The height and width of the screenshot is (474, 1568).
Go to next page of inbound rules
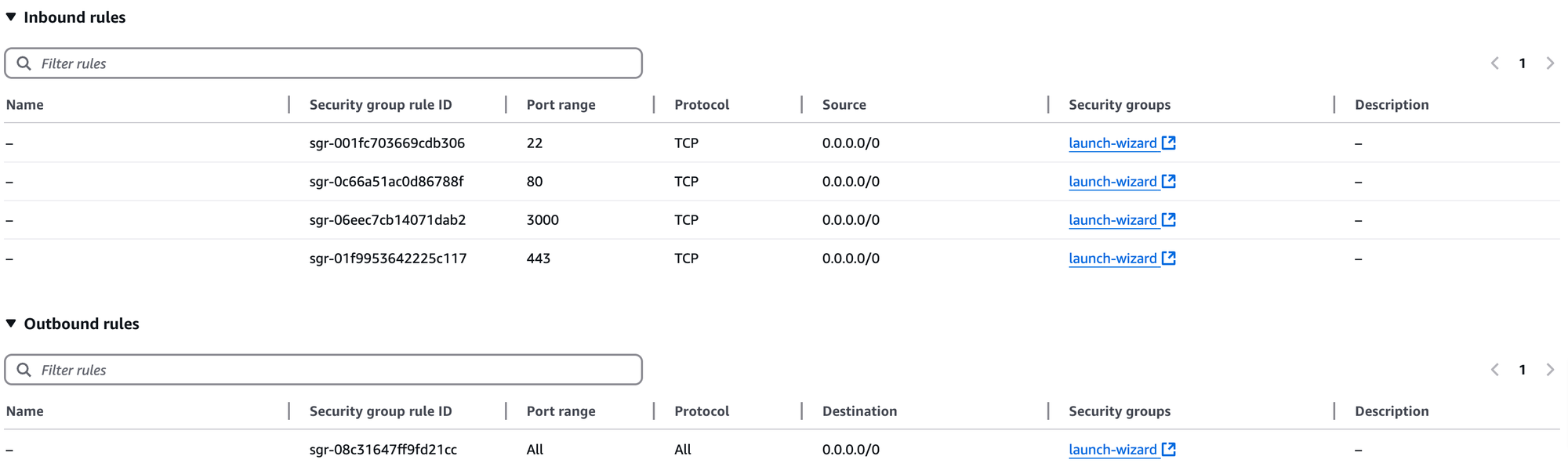1550,63
